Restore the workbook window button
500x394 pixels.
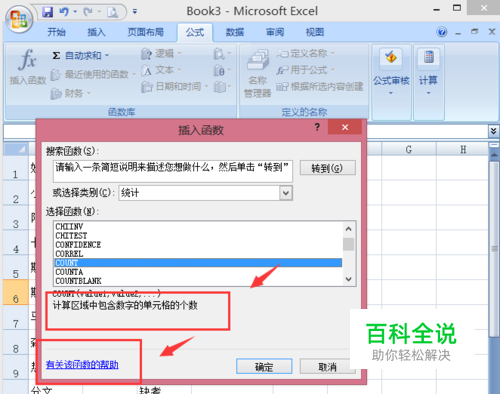(x=475, y=32)
